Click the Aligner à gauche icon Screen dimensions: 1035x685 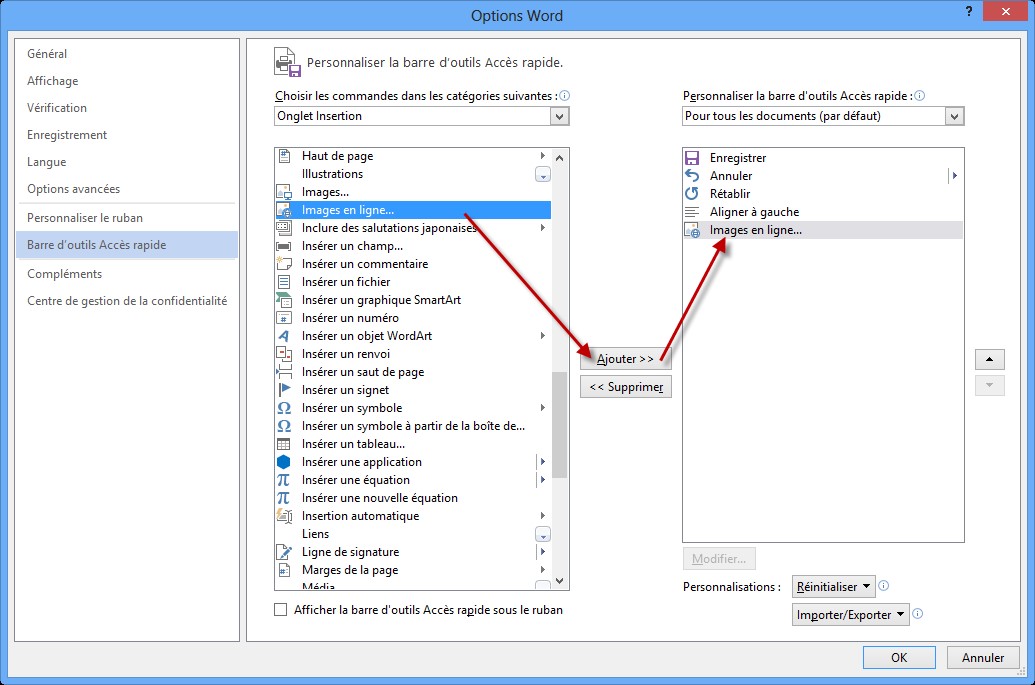coord(692,212)
